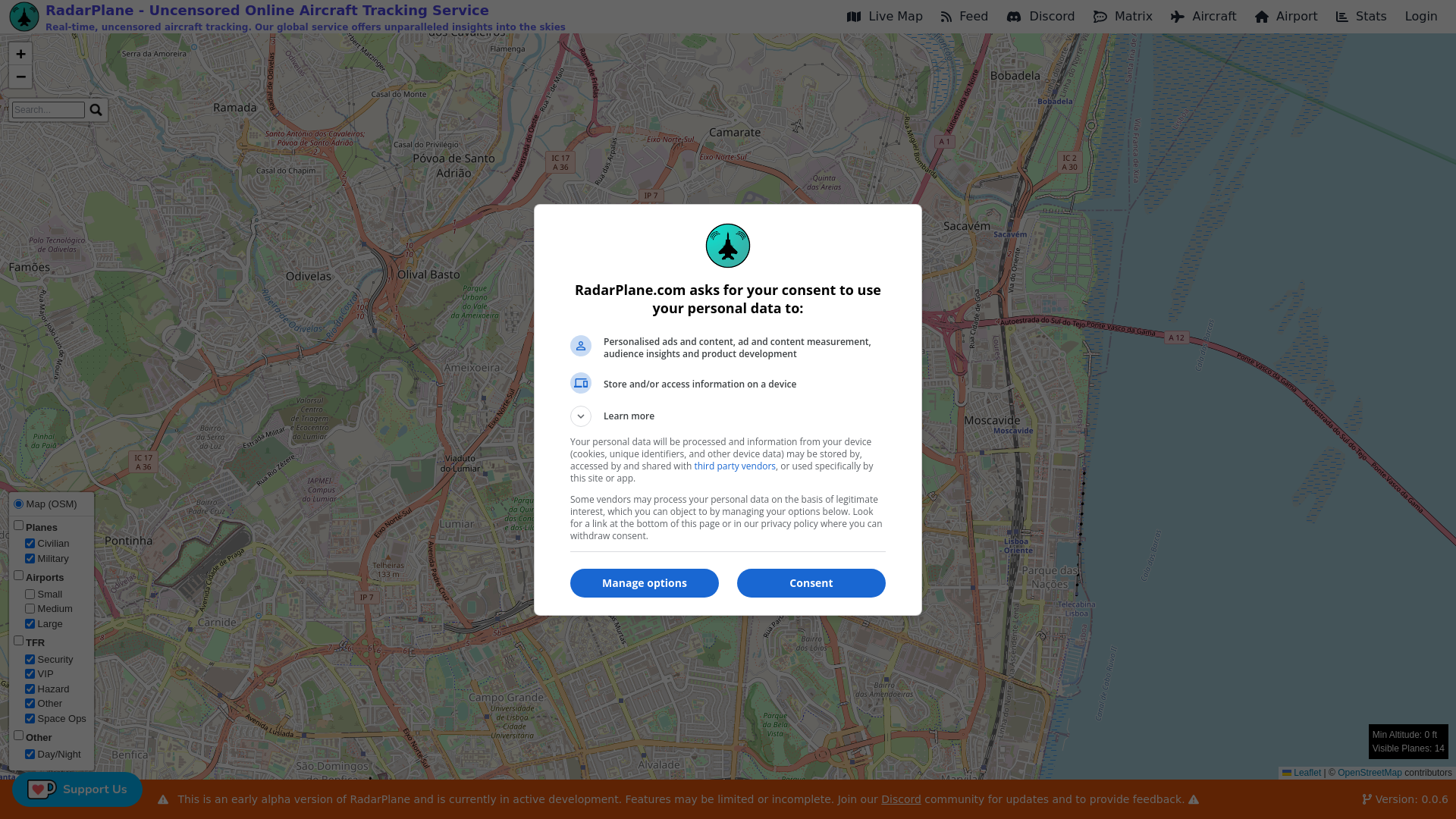Click the Stats chart icon in navigation
Image resolution: width=1456 pixels, height=819 pixels.
[1342, 17]
